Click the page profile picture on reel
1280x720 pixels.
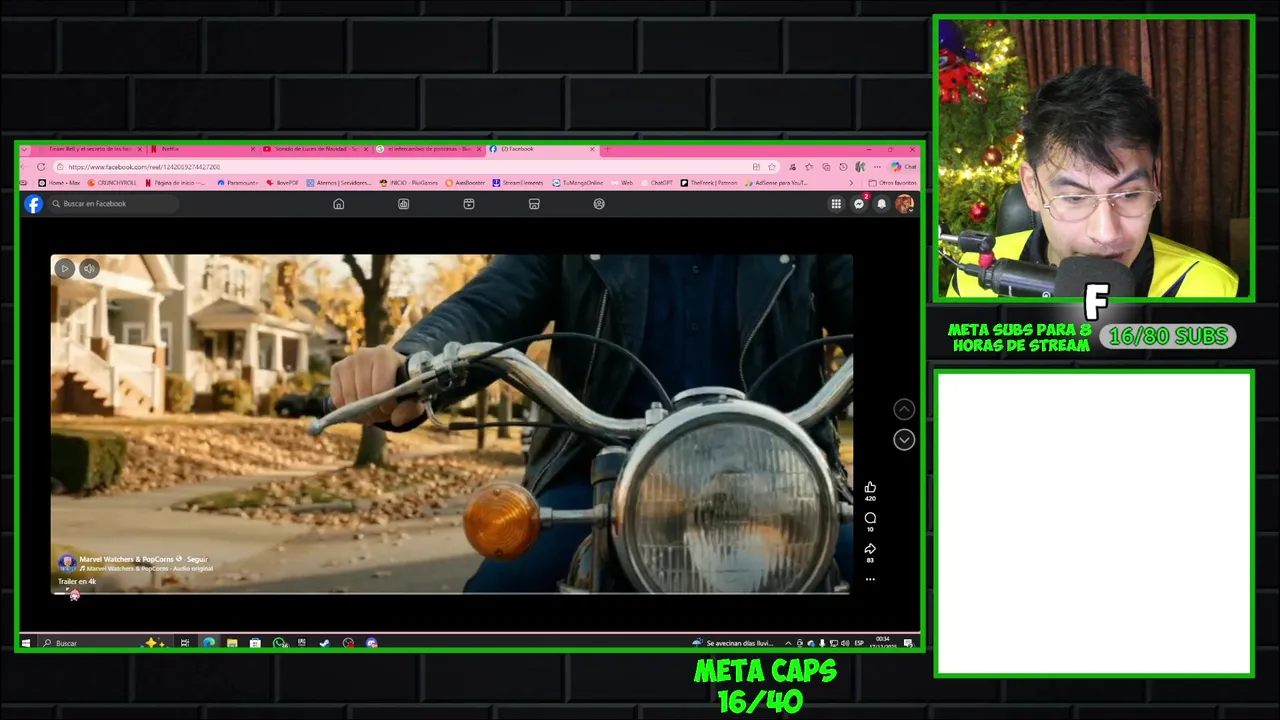[x=67, y=563]
